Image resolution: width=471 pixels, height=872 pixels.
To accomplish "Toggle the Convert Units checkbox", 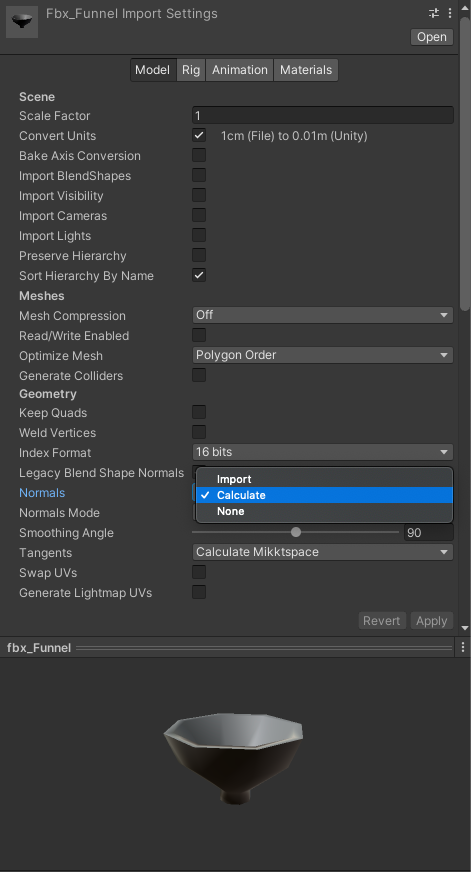I will click(x=199, y=135).
